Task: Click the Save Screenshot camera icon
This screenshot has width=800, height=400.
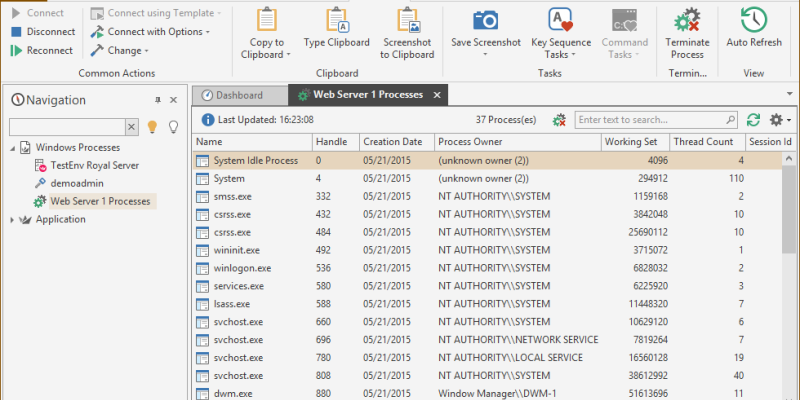Action: pos(486,21)
